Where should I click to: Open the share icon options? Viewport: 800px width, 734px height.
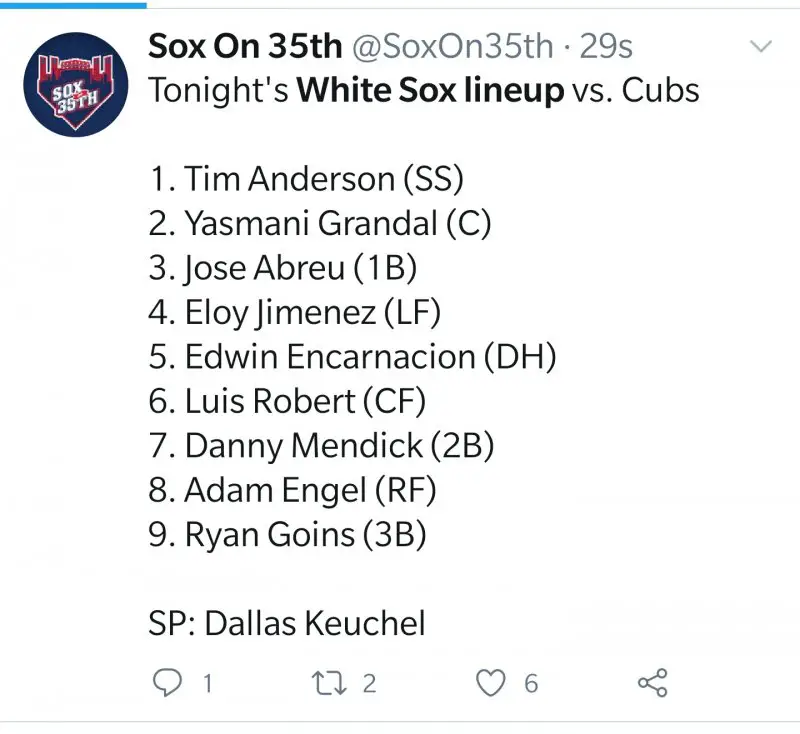(x=652, y=683)
